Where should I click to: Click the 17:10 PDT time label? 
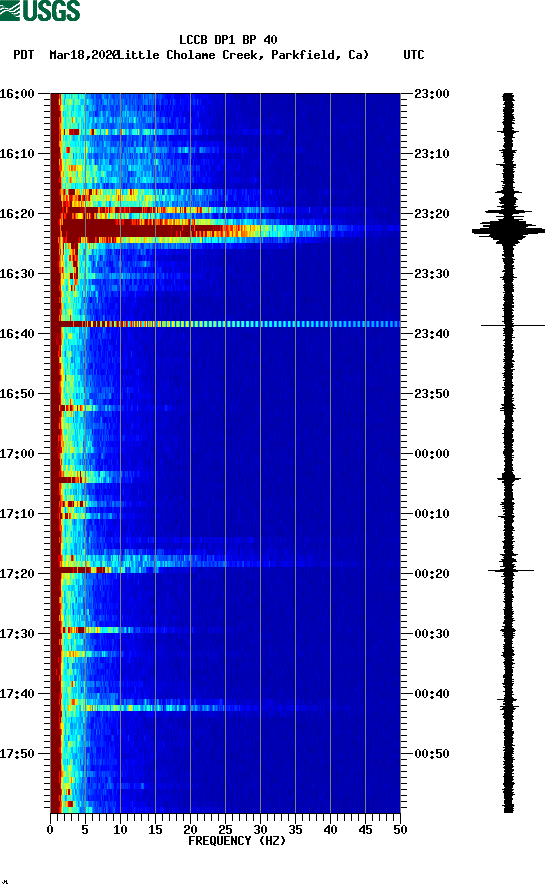(17, 513)
